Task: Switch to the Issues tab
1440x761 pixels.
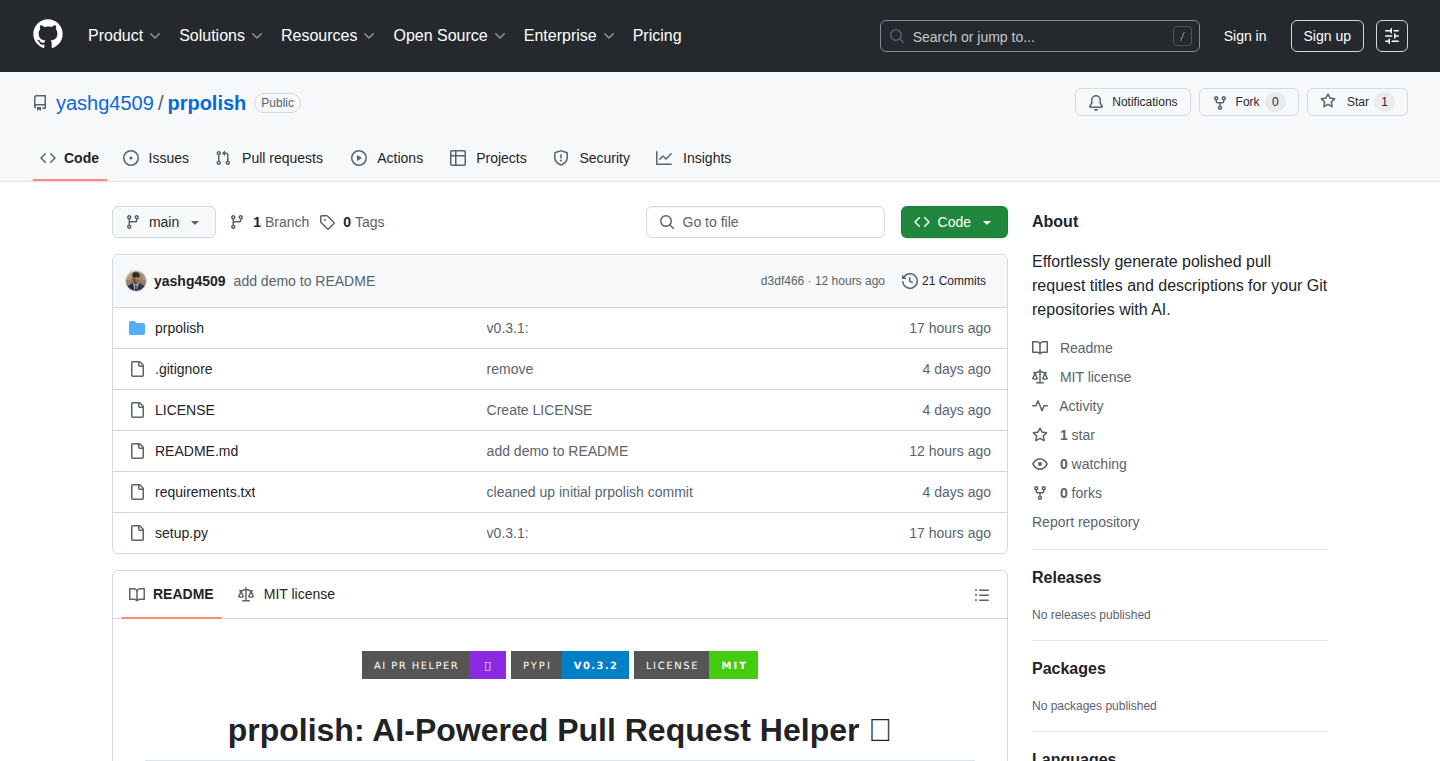Action: (156, 158)
